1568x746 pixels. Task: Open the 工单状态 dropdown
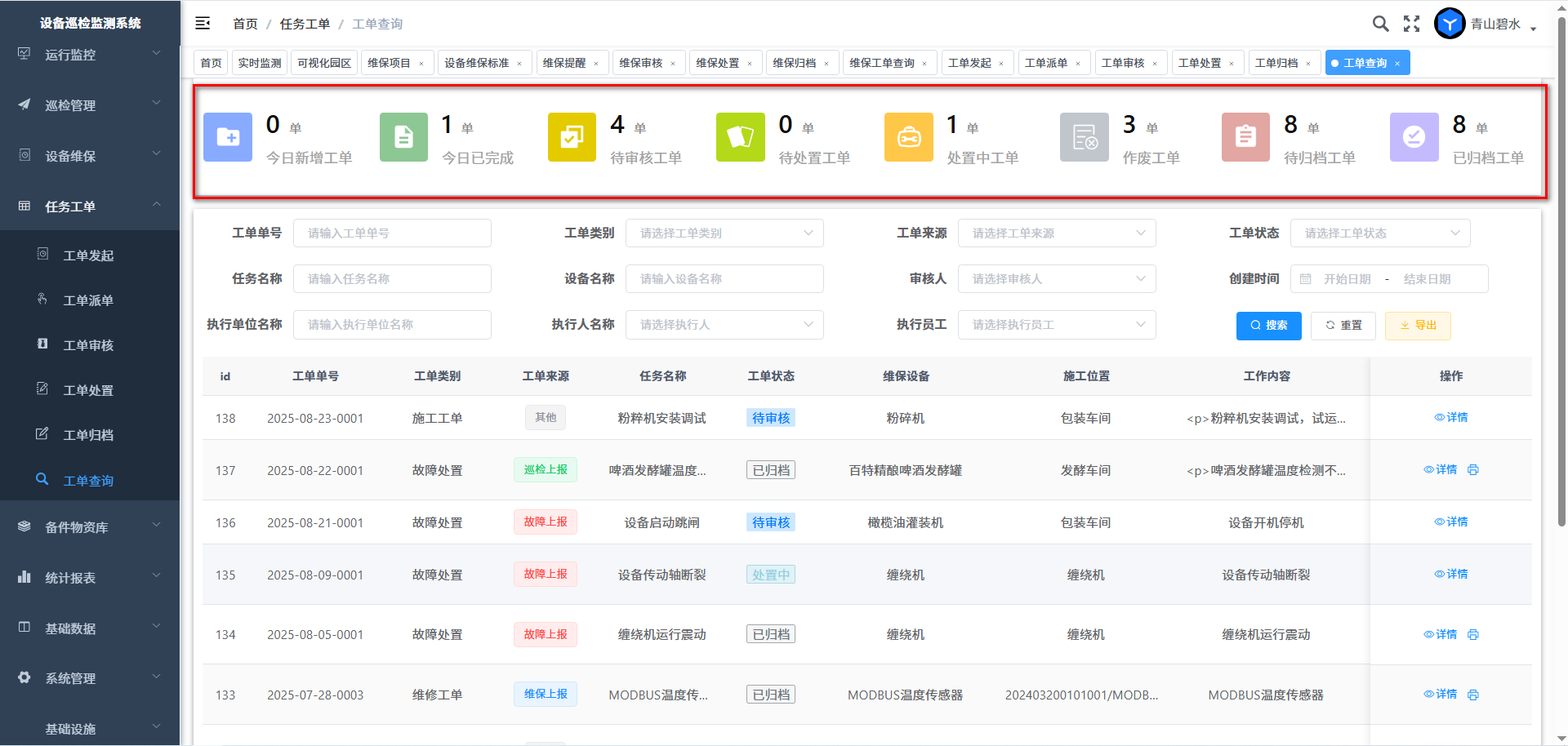pos(1379,233)
